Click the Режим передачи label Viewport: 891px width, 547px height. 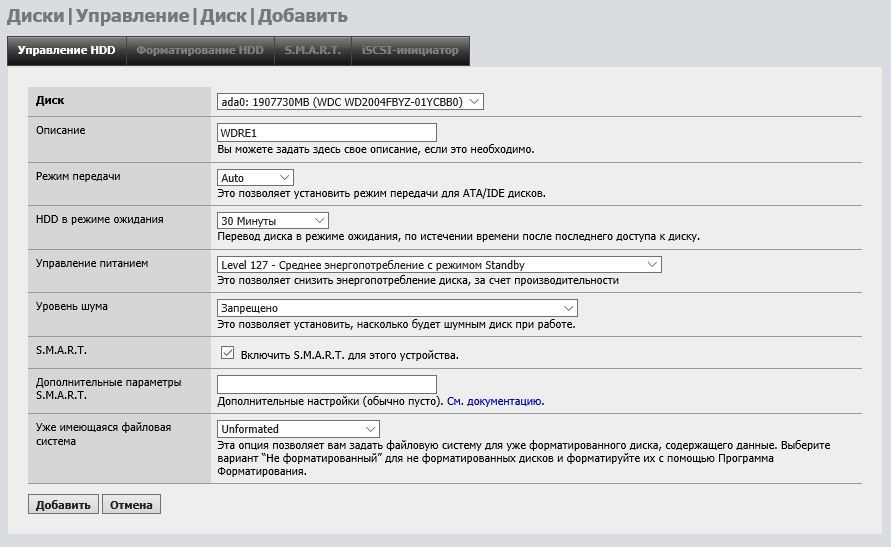coord(78,176)
